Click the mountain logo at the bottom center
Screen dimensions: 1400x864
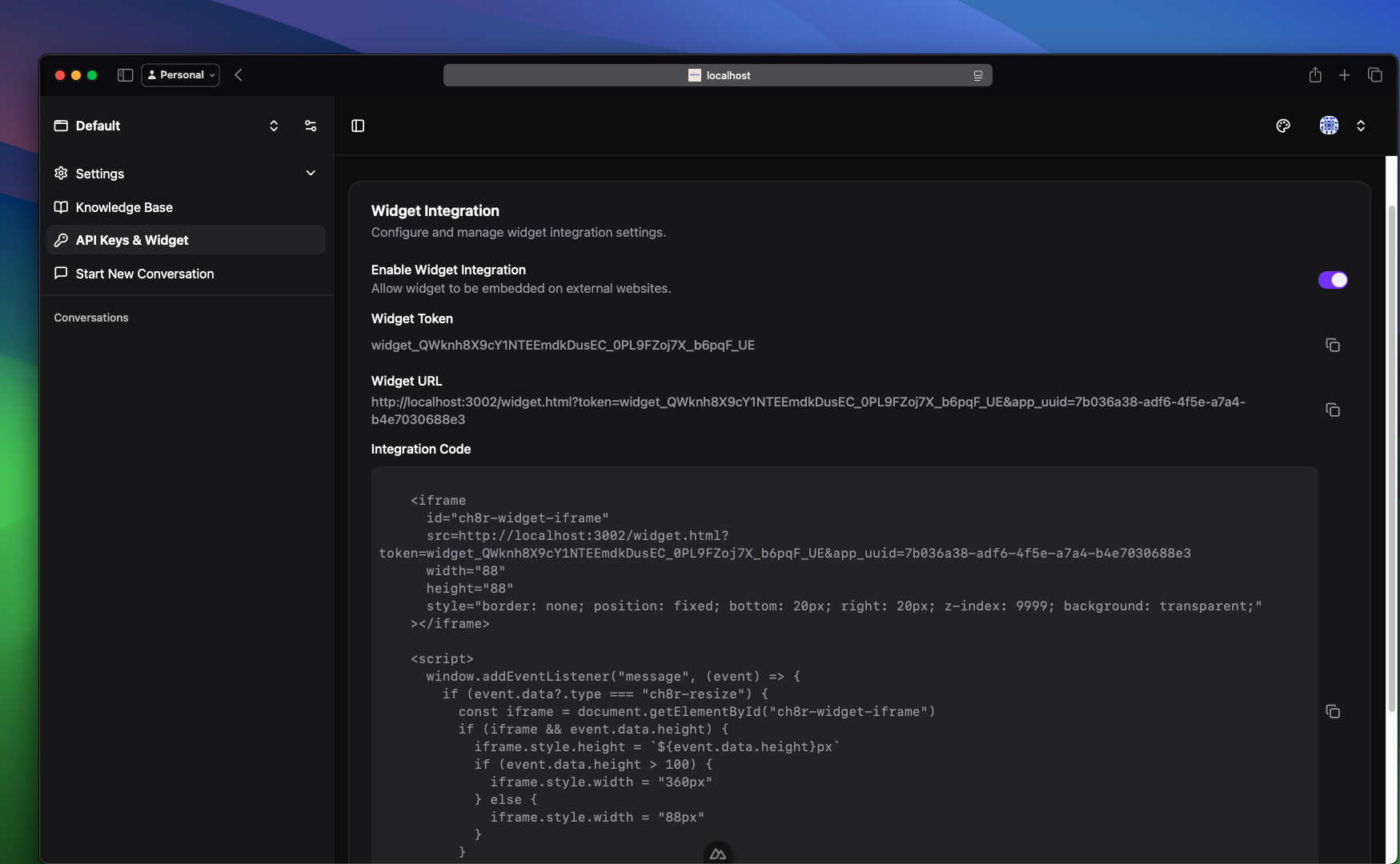718,853
